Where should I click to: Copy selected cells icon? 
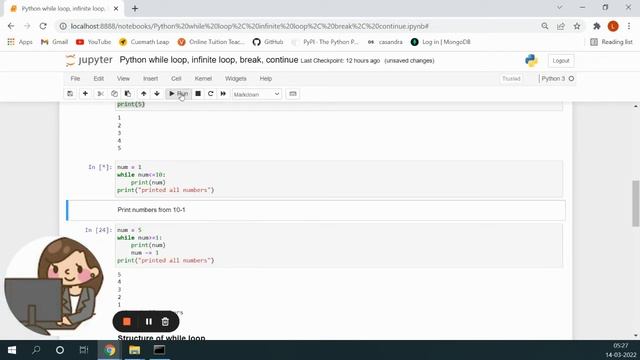pos(114,94)
